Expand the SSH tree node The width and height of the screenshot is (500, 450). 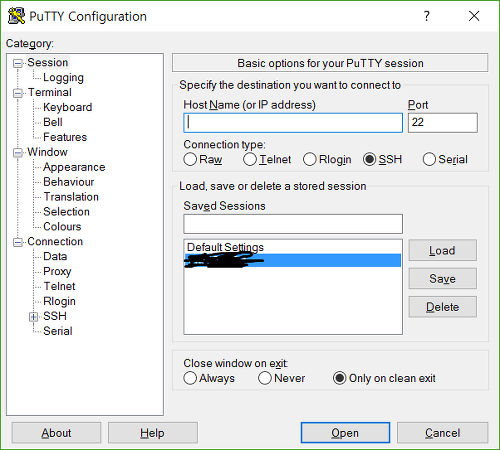point(33,317)
